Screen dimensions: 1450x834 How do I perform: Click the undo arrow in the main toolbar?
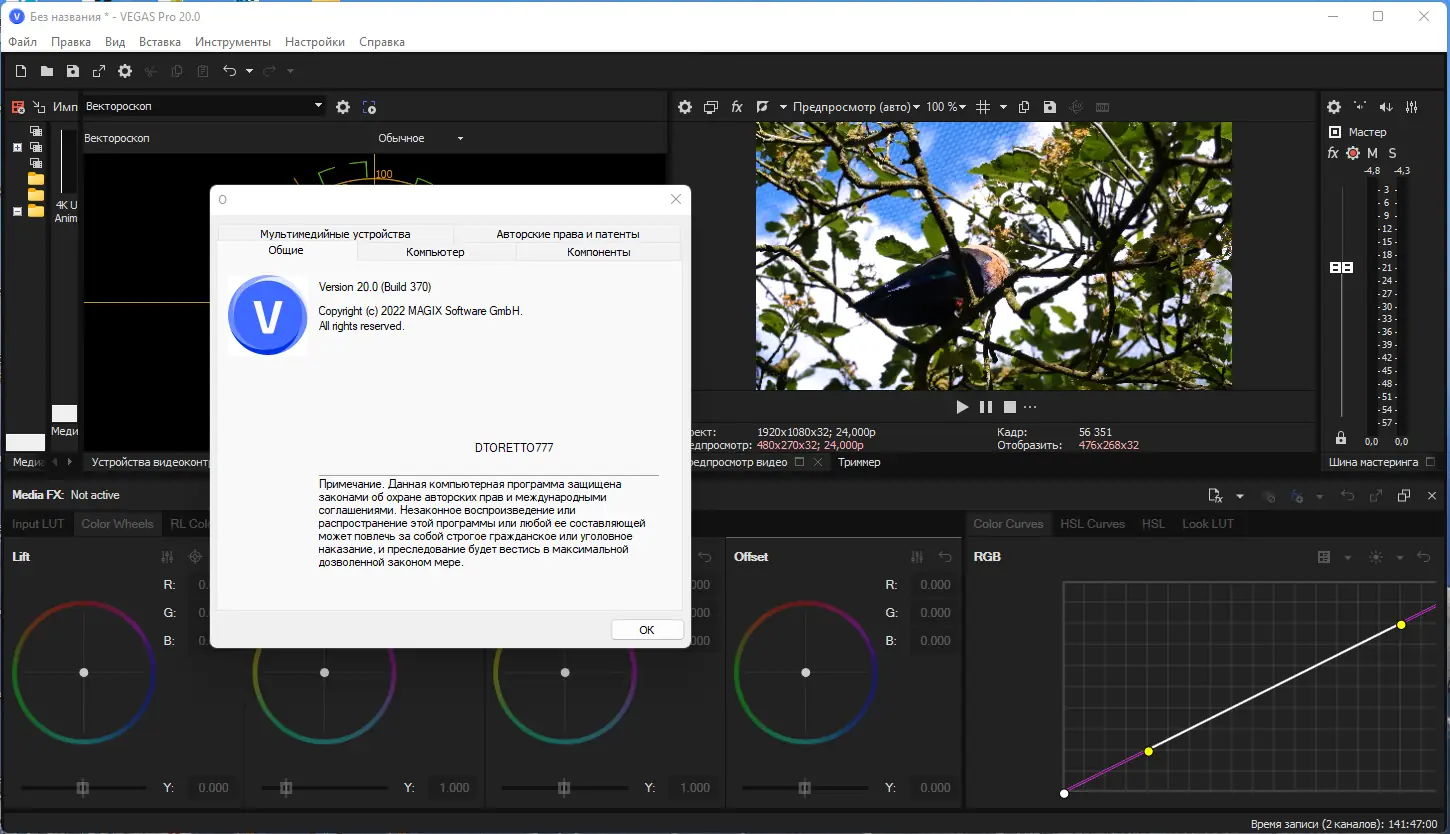(230, 71)
